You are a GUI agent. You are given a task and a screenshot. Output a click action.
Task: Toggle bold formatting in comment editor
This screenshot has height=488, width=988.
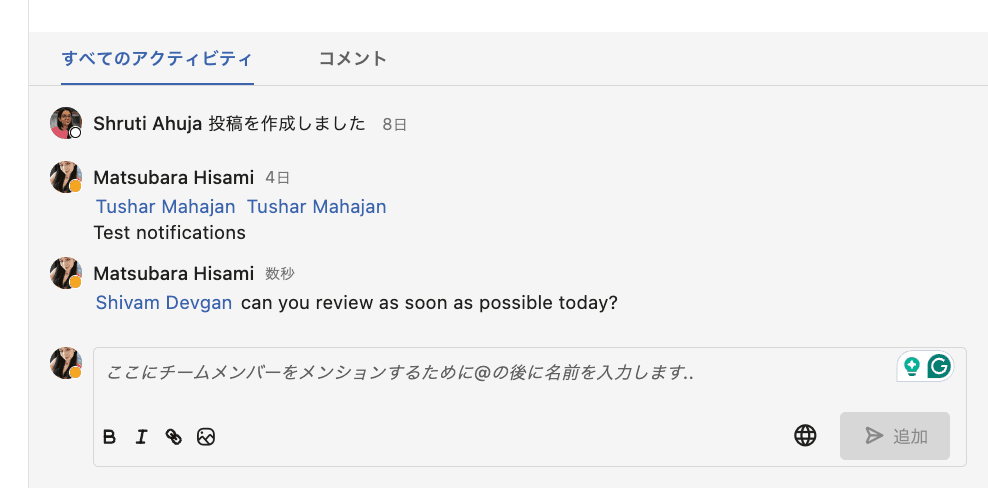click(110, 436)
